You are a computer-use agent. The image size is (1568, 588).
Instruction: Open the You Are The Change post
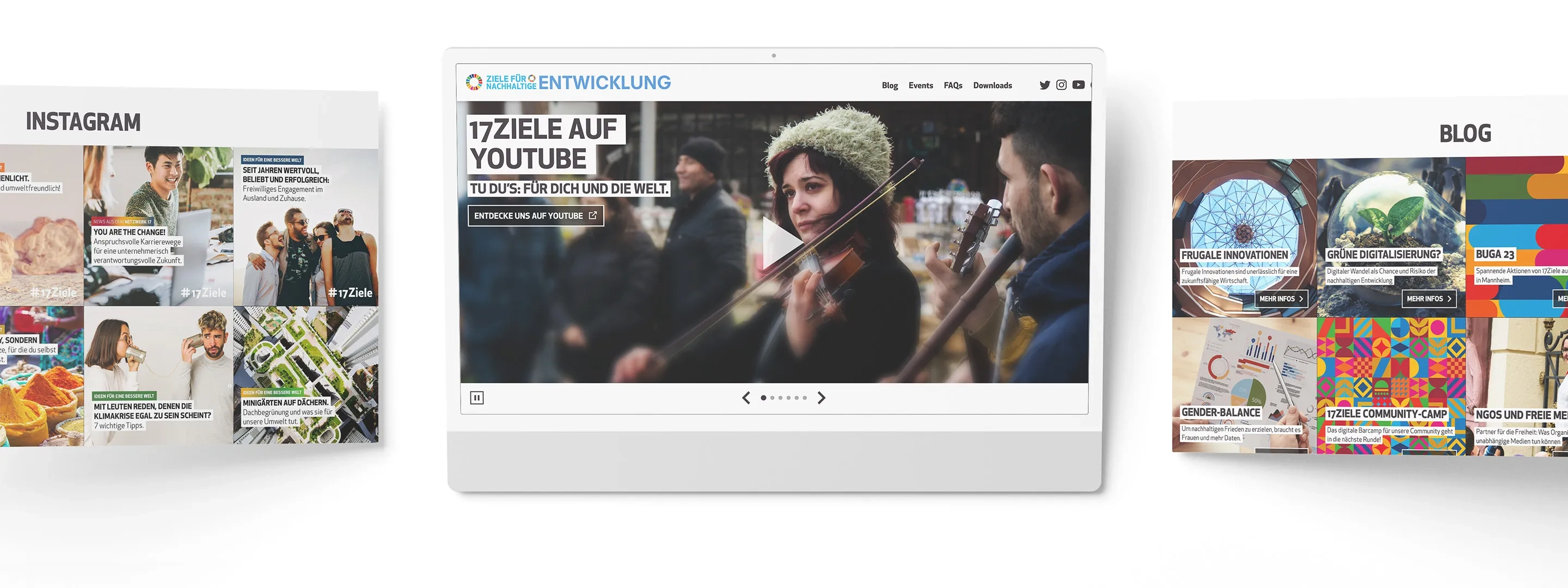pyautogui.click(x=158, y=225)
